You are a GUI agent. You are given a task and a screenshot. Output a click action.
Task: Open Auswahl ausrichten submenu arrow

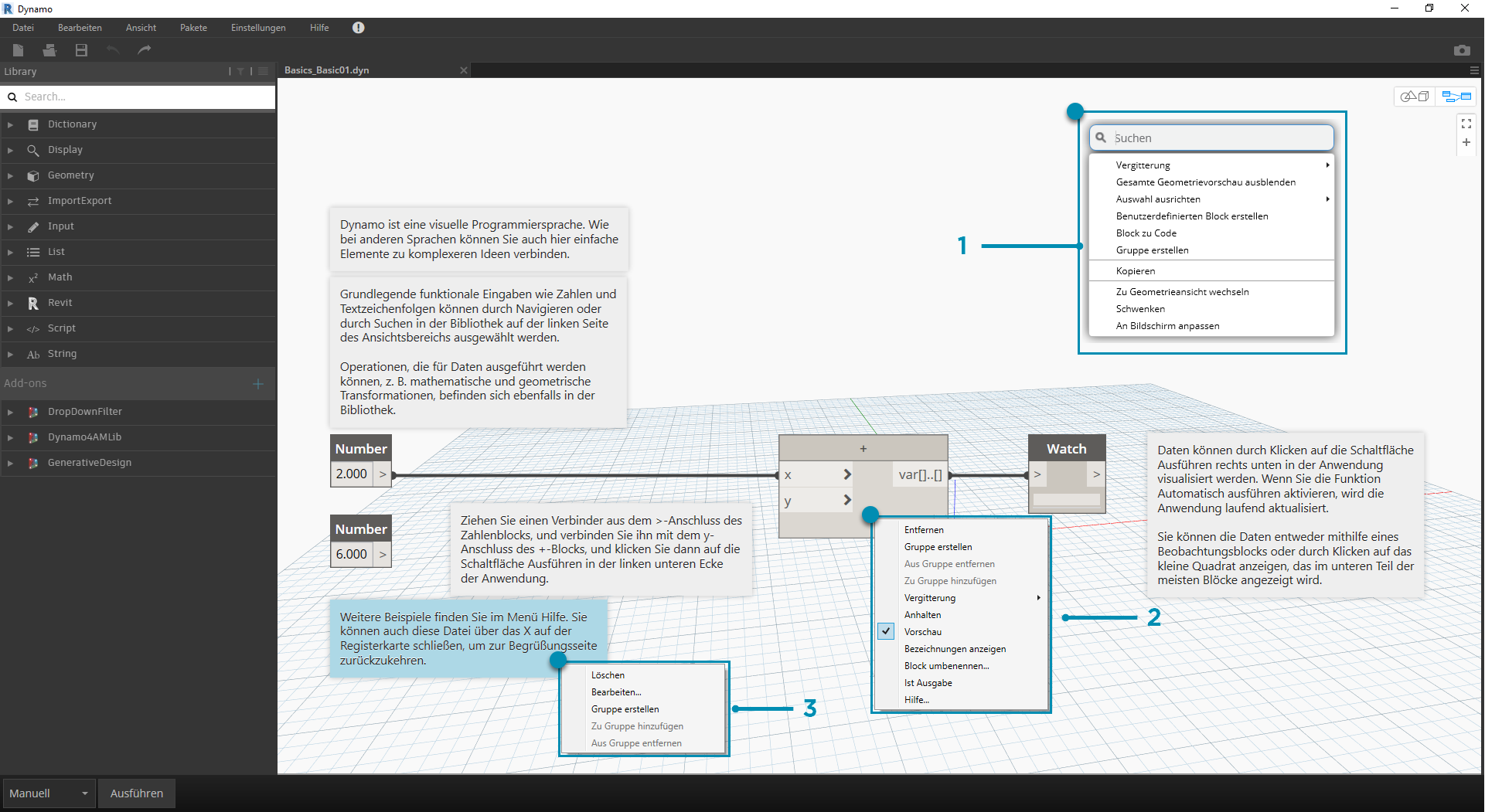[1327, 199]
